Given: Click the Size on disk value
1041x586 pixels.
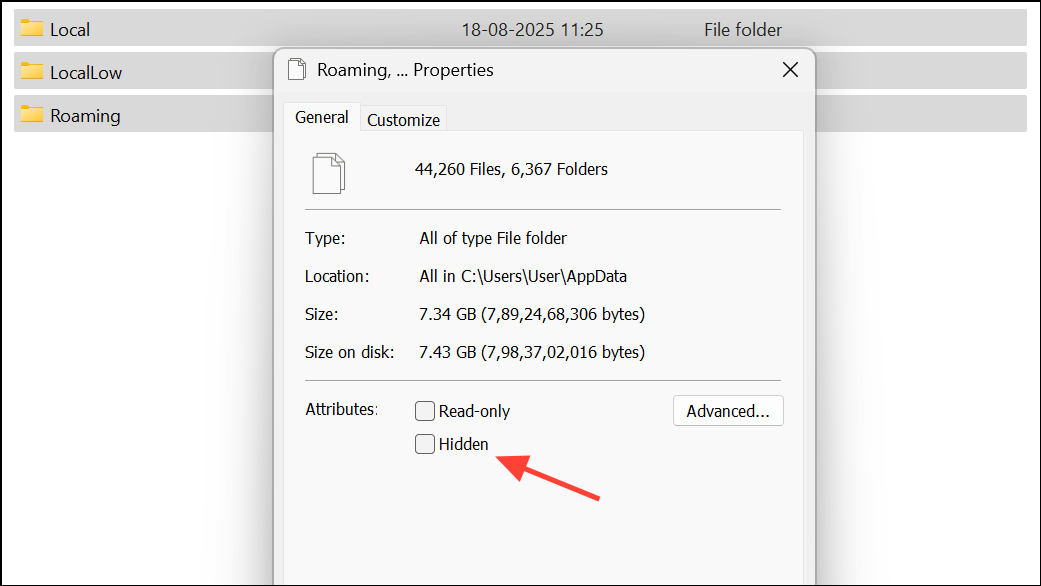Looking at the screenshot, I should [531, 351].
